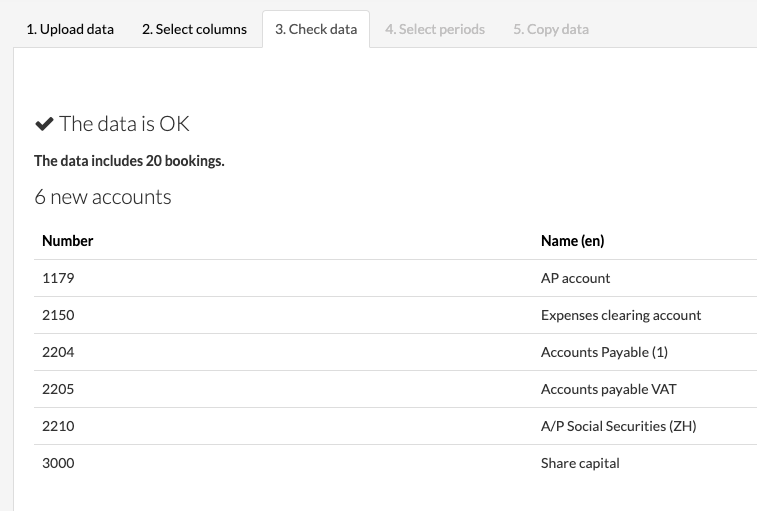Select Accounts payable VAT name
757x511 pixels.
[x=609, y=389]
